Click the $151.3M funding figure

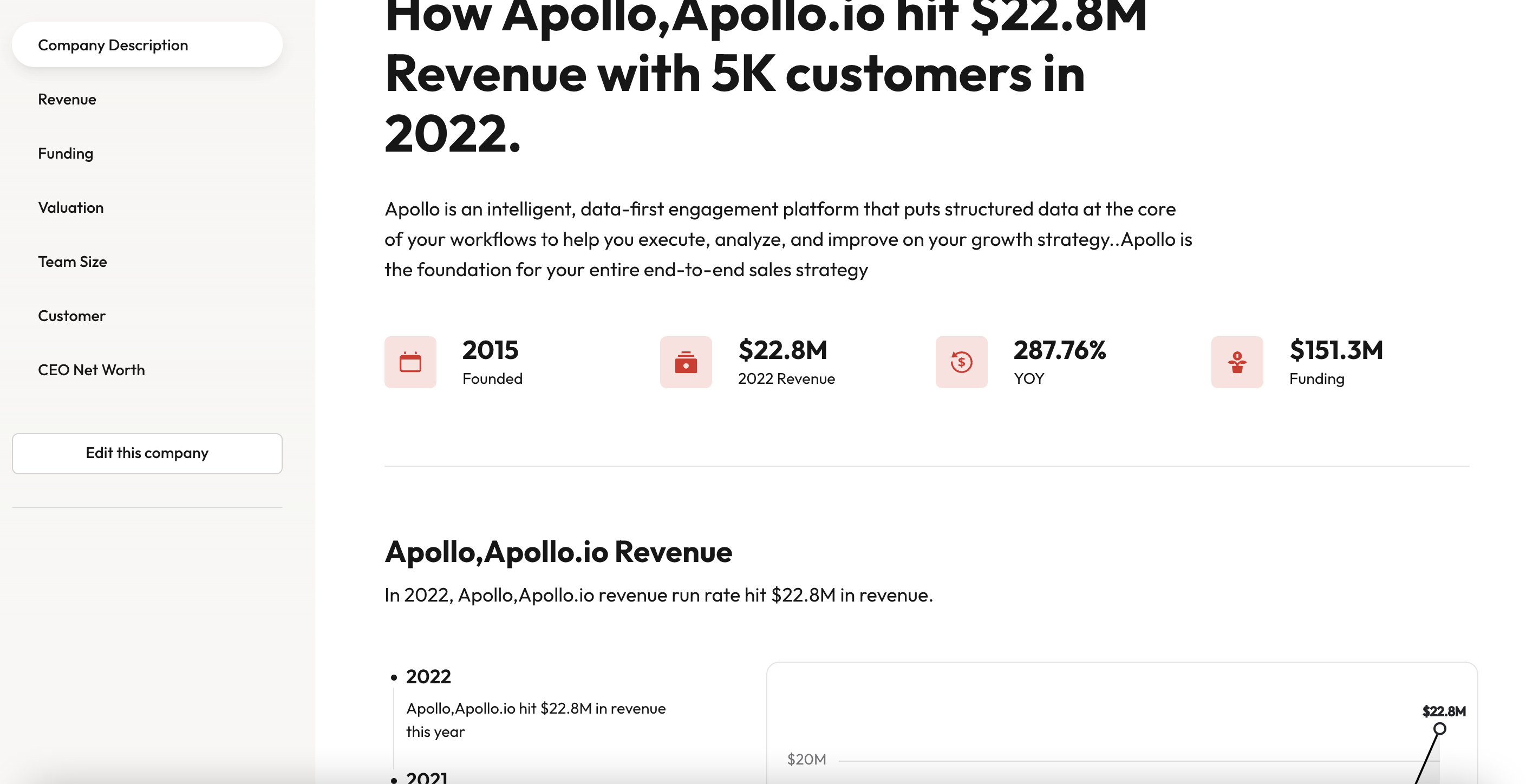tap(1336, 350)
